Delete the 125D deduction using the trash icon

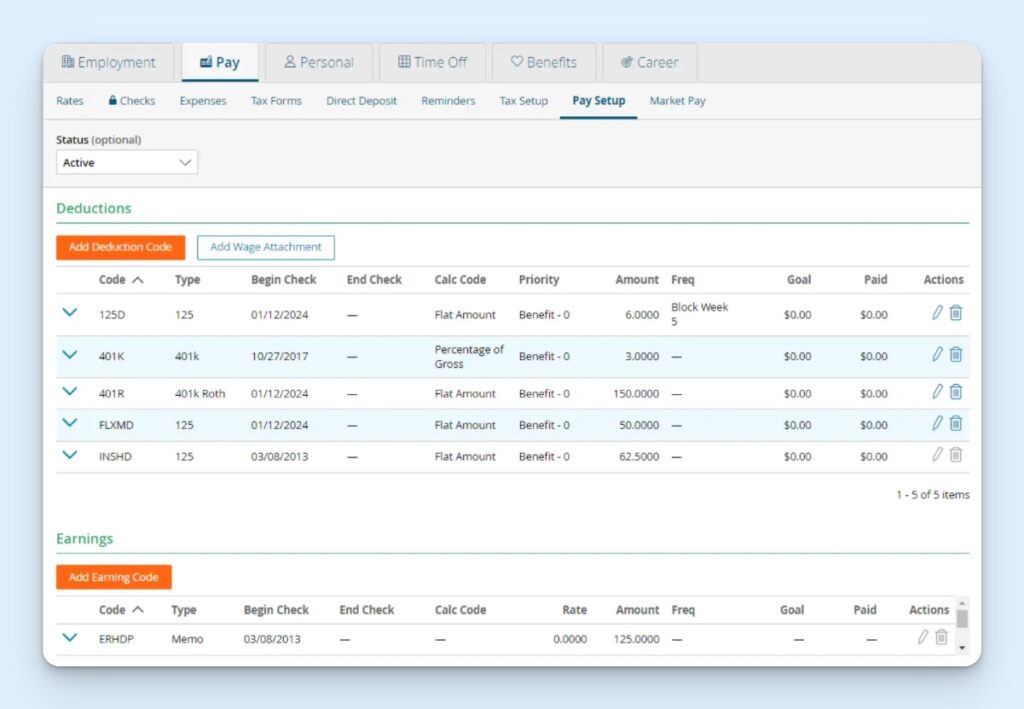click(x=955, y=313)
